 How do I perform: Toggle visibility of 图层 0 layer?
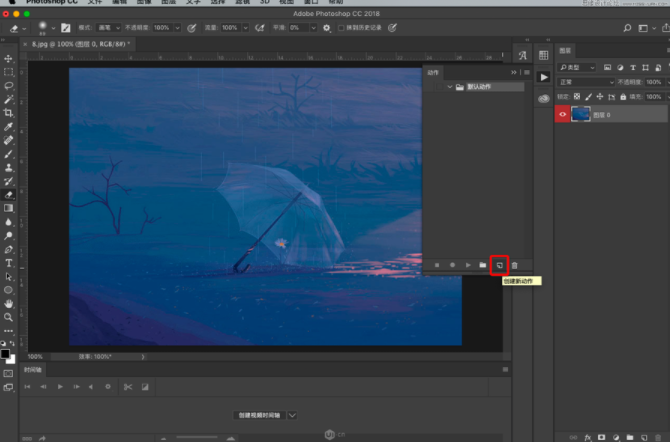tap(562, 114)
